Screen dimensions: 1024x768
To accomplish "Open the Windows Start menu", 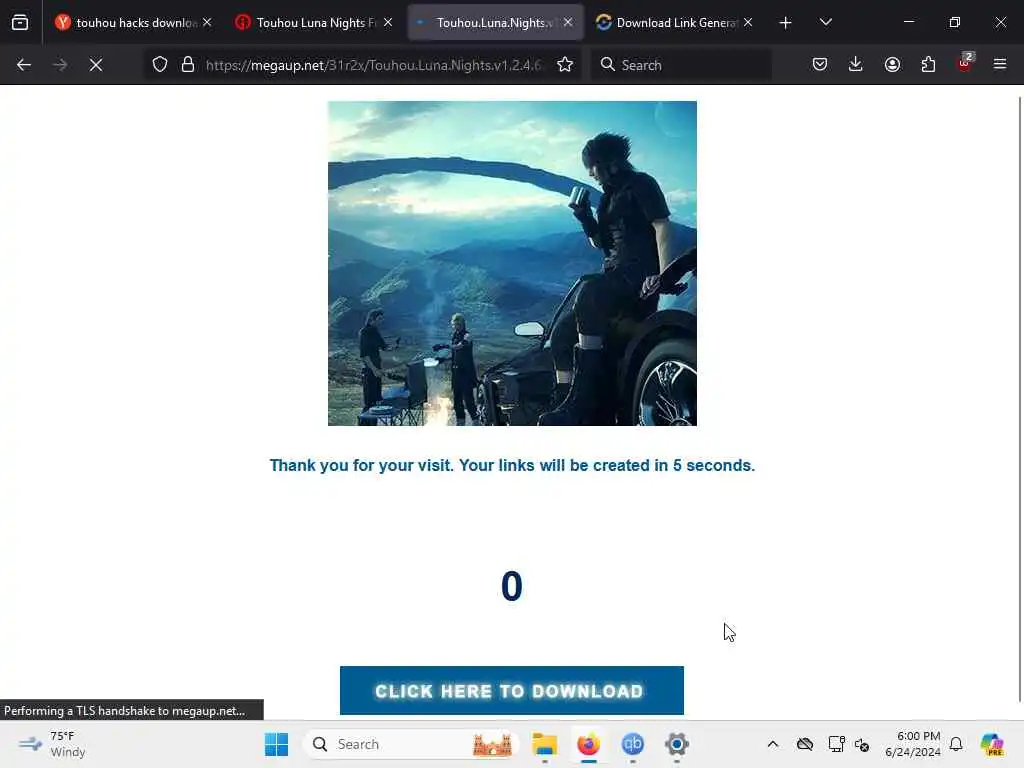I will 276,744.
